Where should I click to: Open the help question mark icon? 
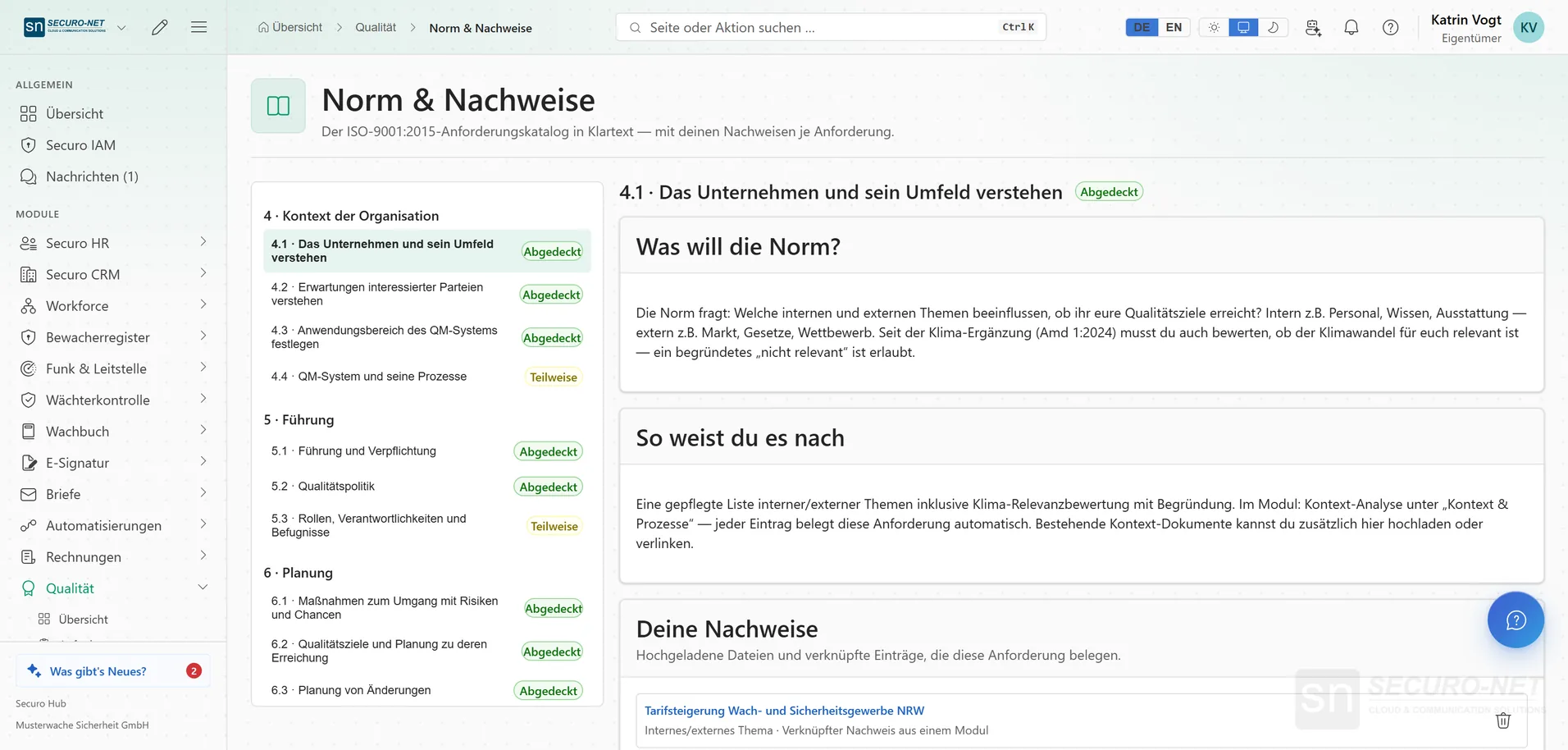pos(1391,27)
